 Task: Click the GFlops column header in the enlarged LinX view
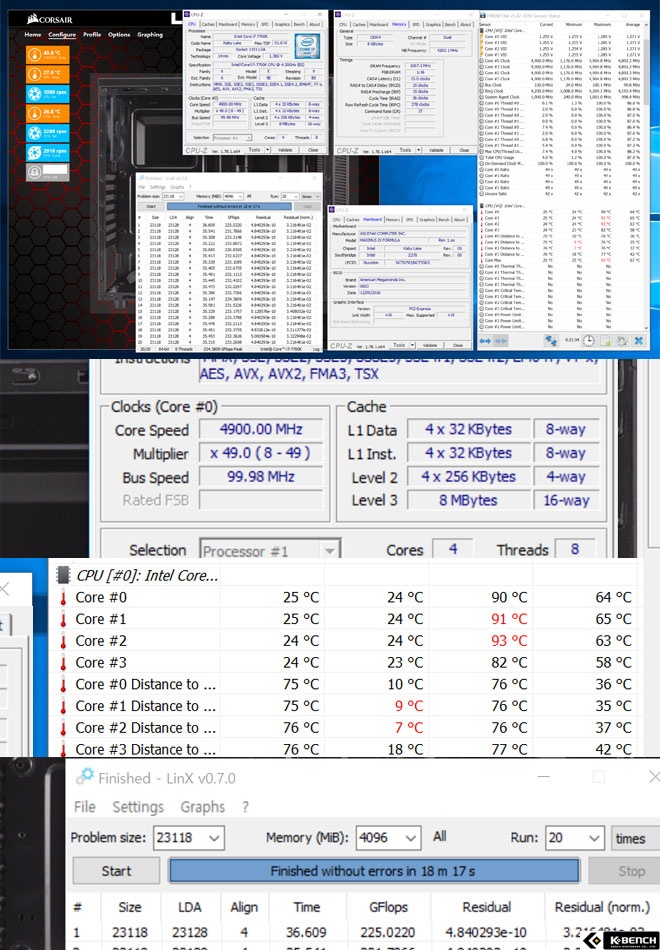(388, 907)
